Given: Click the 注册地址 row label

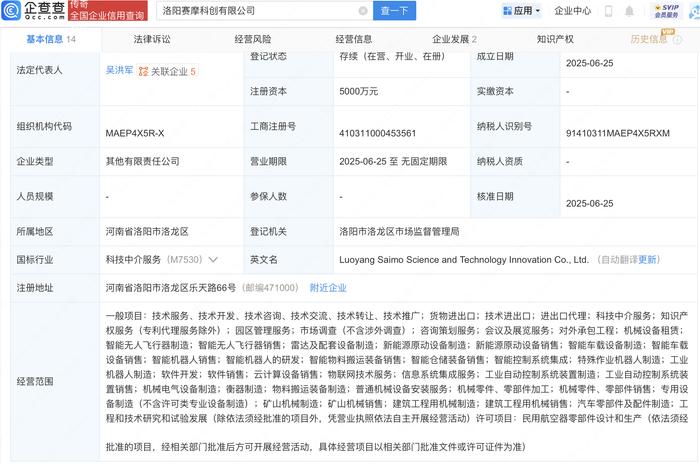Looking at the screenshot, I should click(x=35, y=288).
